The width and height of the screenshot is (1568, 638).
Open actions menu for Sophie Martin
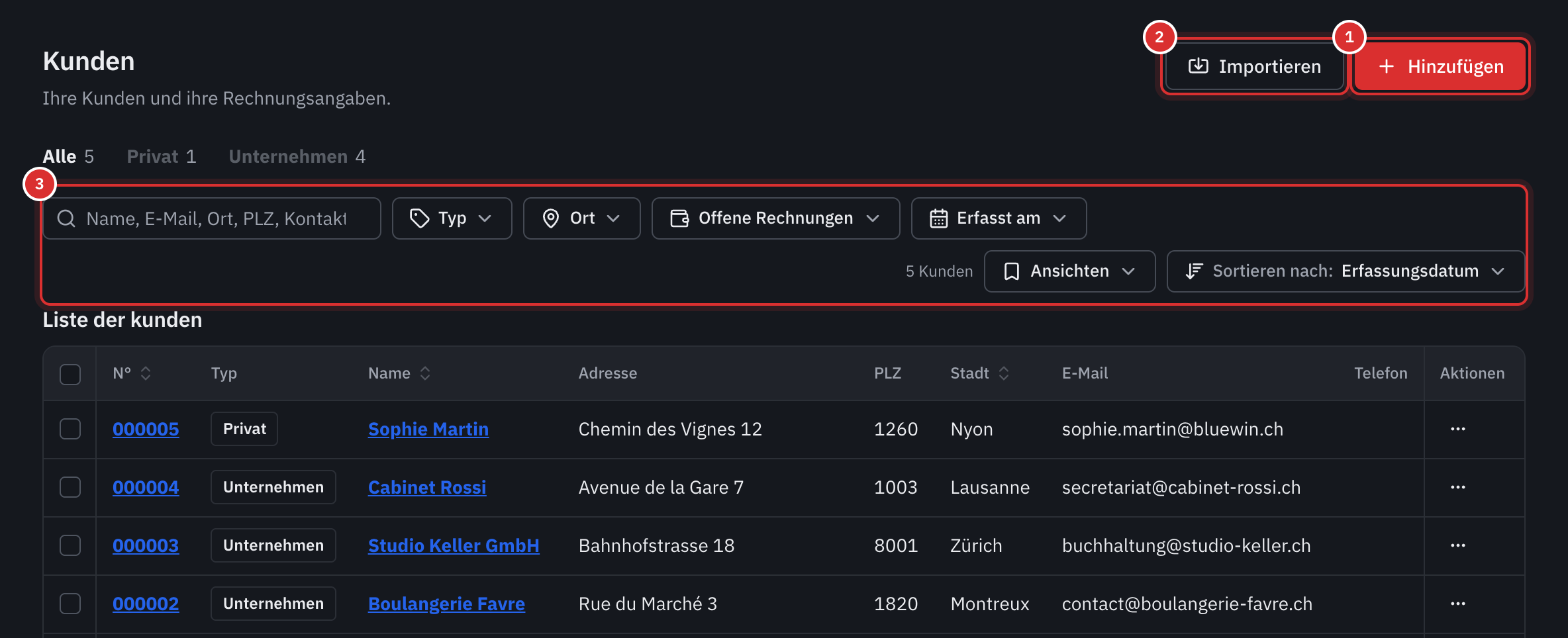1458,429
